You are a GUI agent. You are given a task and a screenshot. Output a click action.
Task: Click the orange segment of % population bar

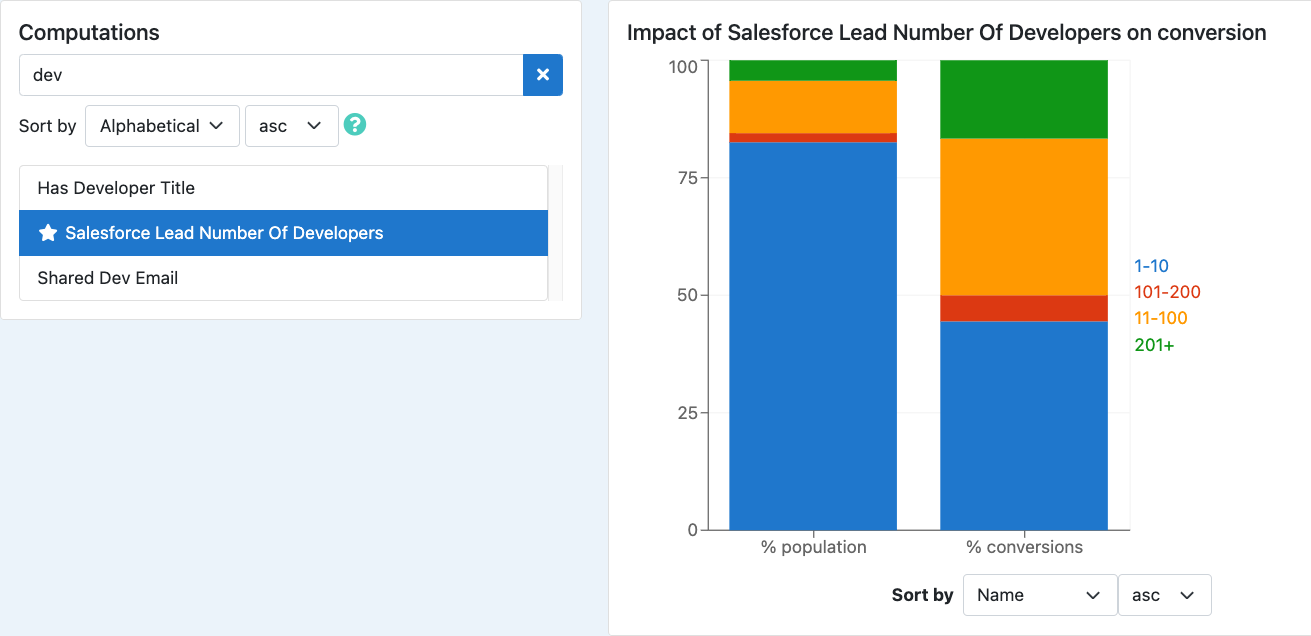[813, 107]
